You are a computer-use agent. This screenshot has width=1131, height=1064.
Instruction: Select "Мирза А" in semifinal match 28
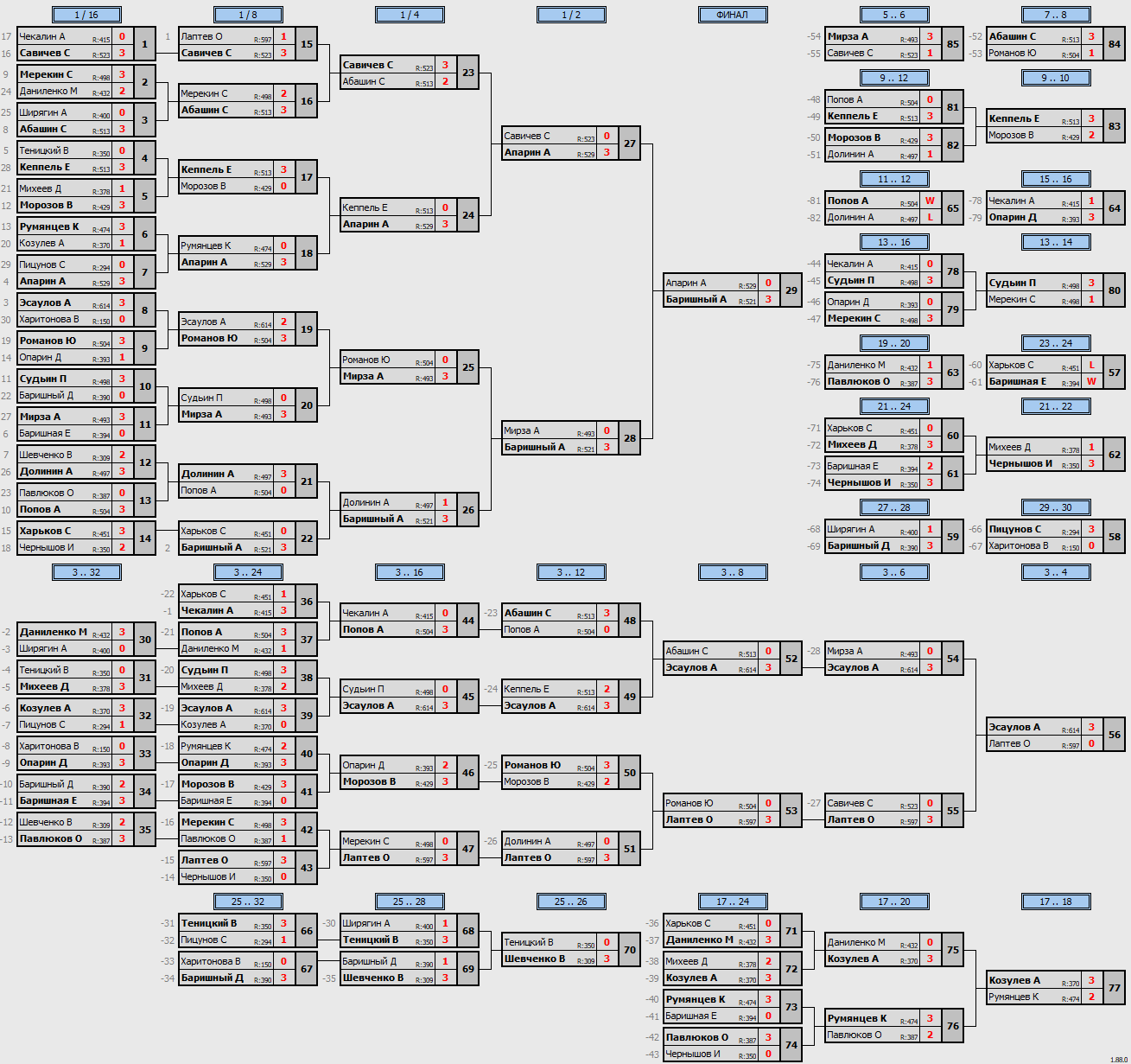tap(522, 430)
